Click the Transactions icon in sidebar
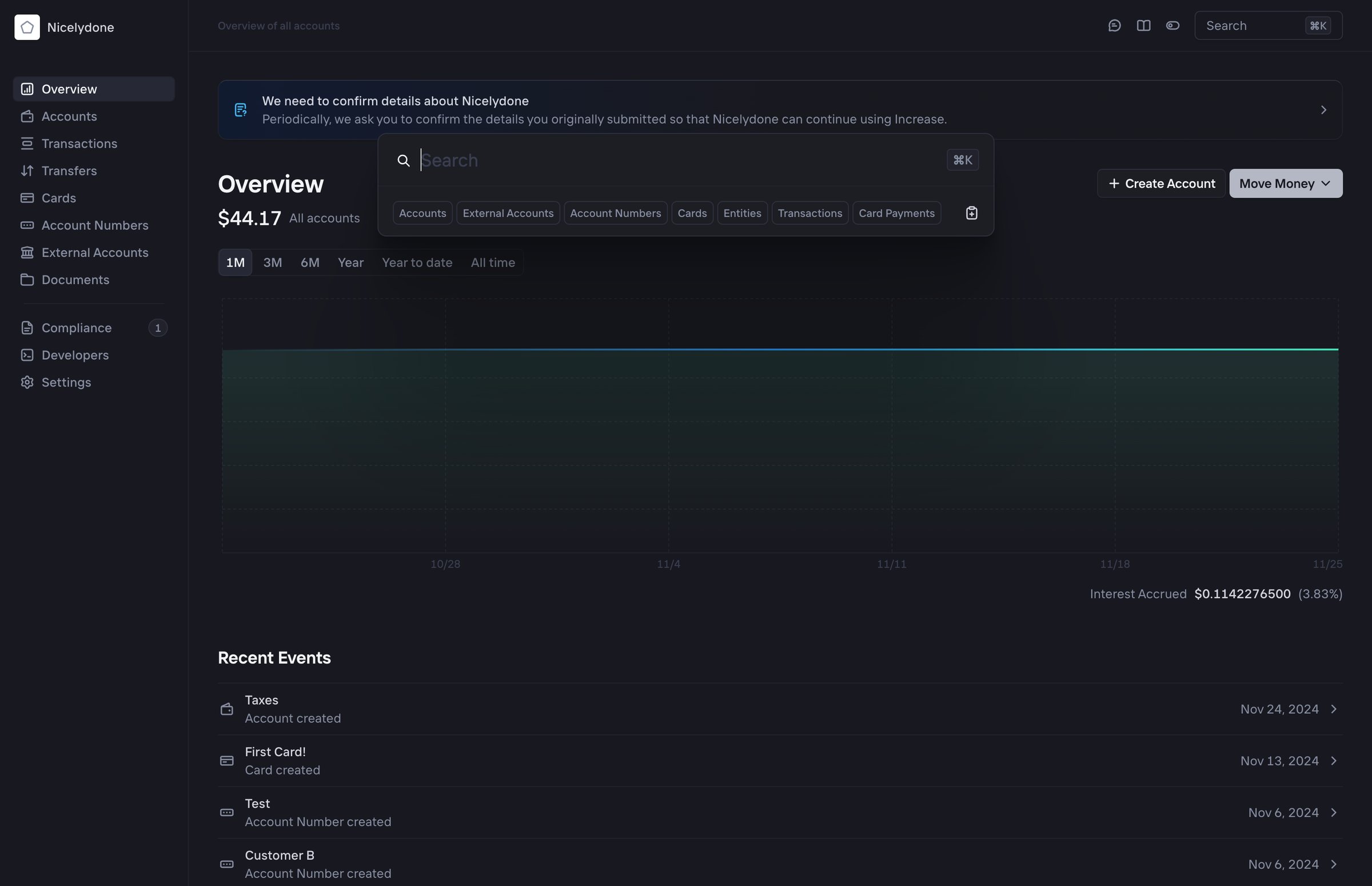 [27, 143]
